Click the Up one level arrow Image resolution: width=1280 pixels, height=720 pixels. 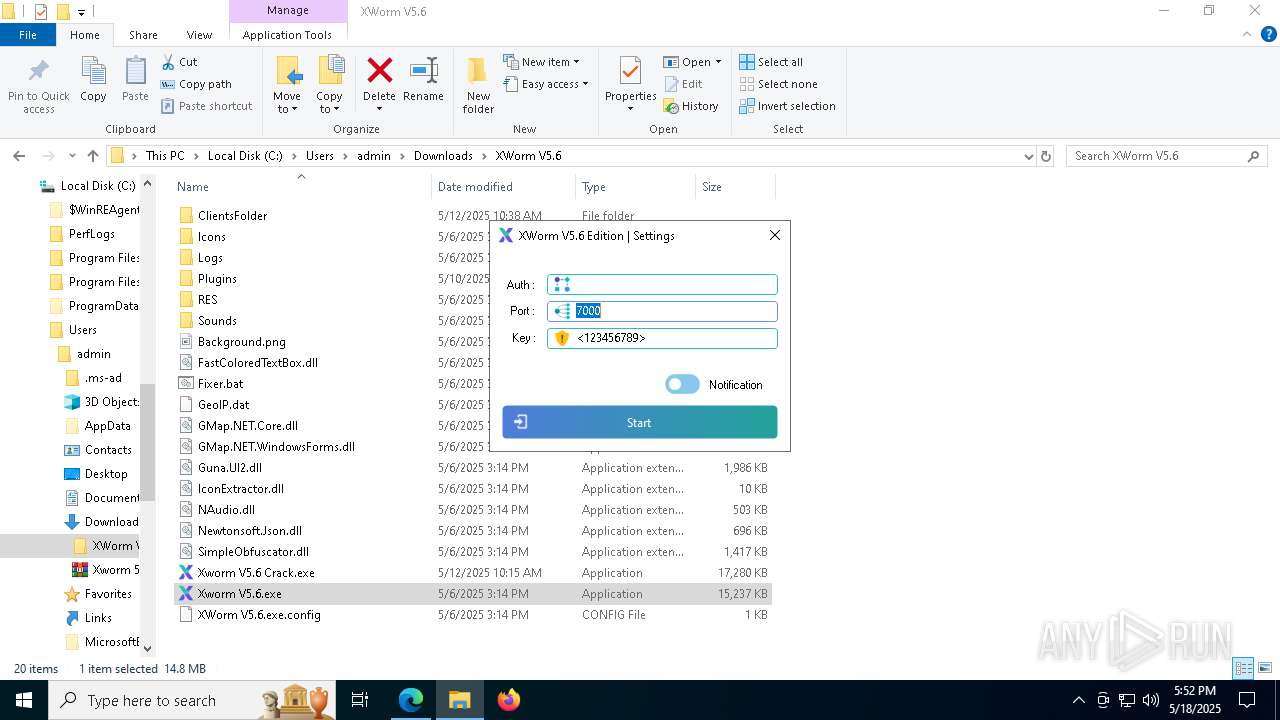click(x=93, y=156)
